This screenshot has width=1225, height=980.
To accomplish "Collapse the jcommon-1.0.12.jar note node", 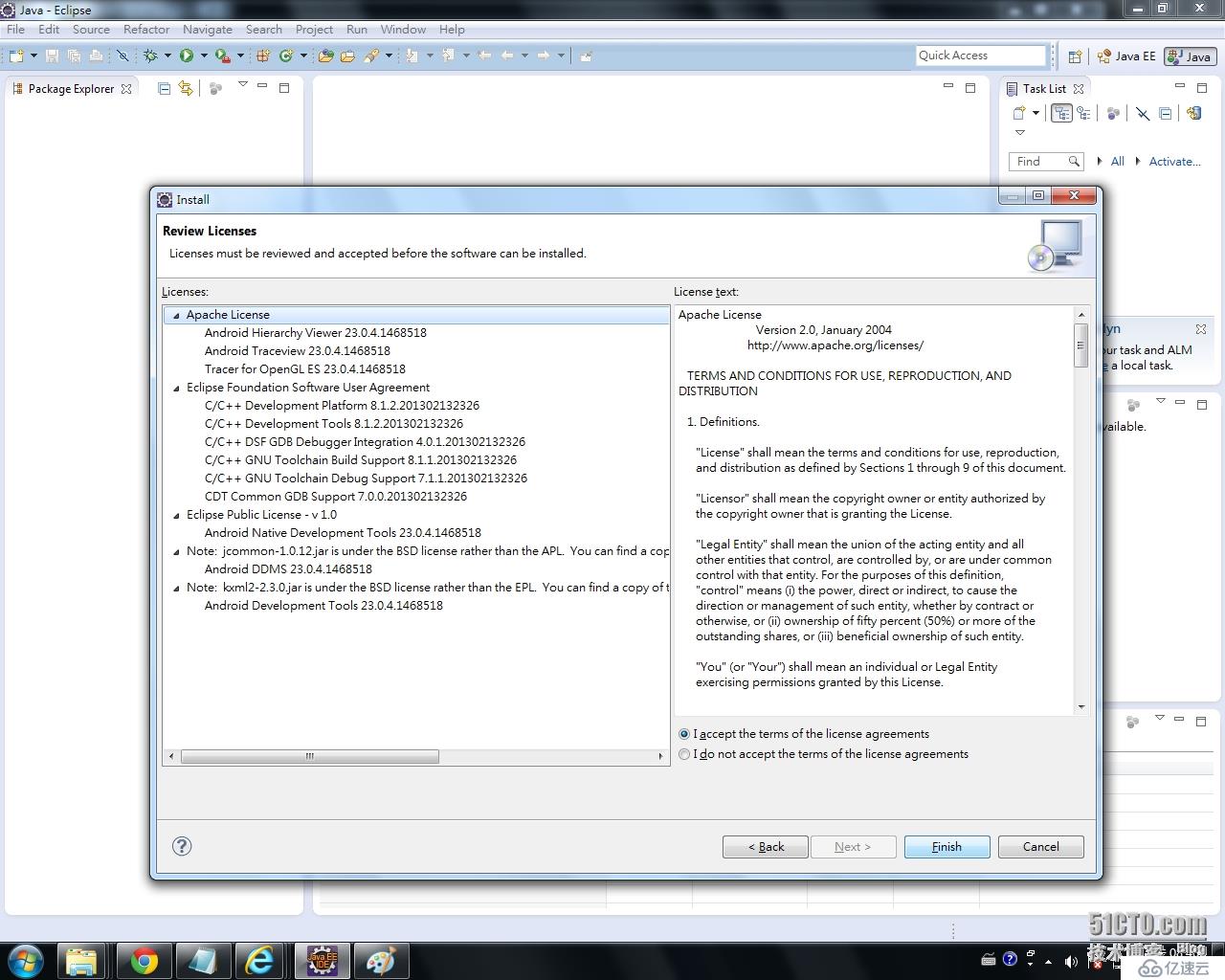I will (176, 552).
